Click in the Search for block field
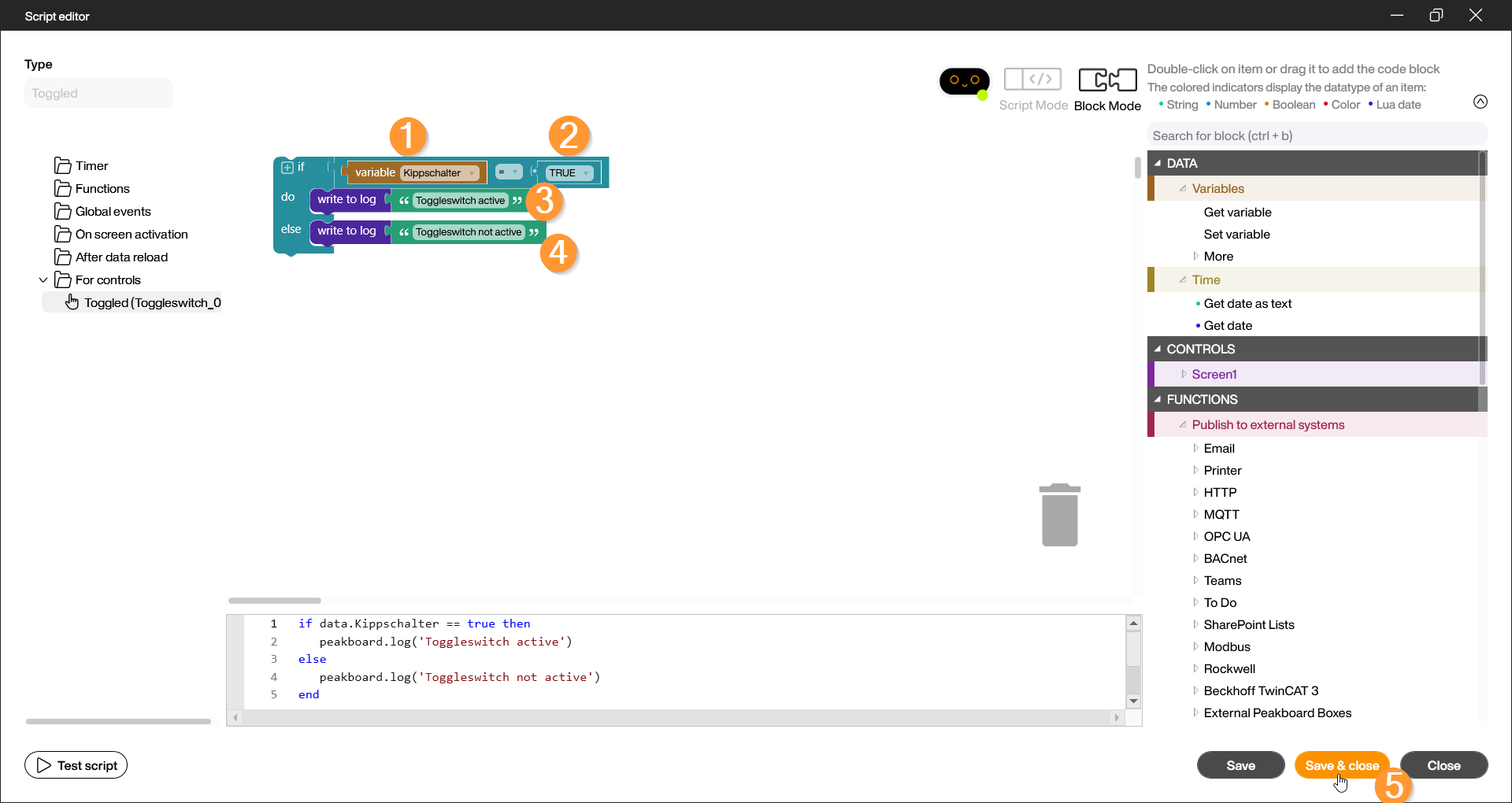1512x803 pixels. (x=1315, y=136)
